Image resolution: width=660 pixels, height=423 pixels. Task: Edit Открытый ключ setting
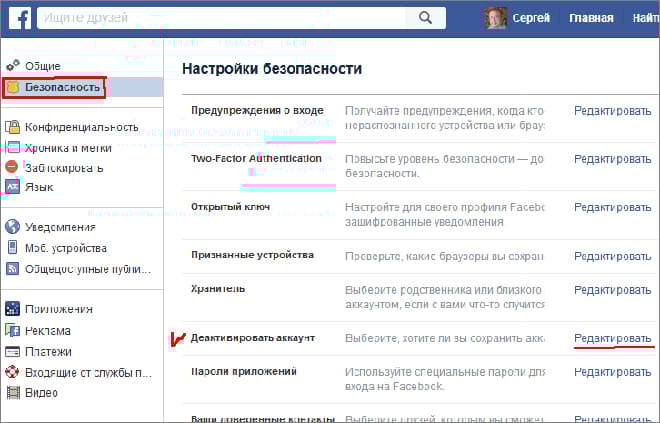[612, 208]
